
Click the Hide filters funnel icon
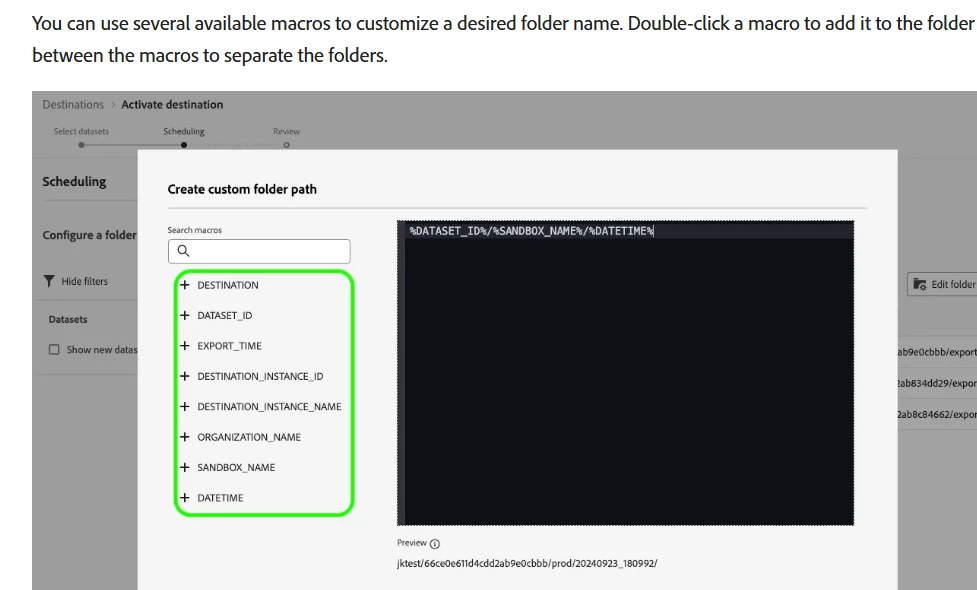[x=49, y=281]
